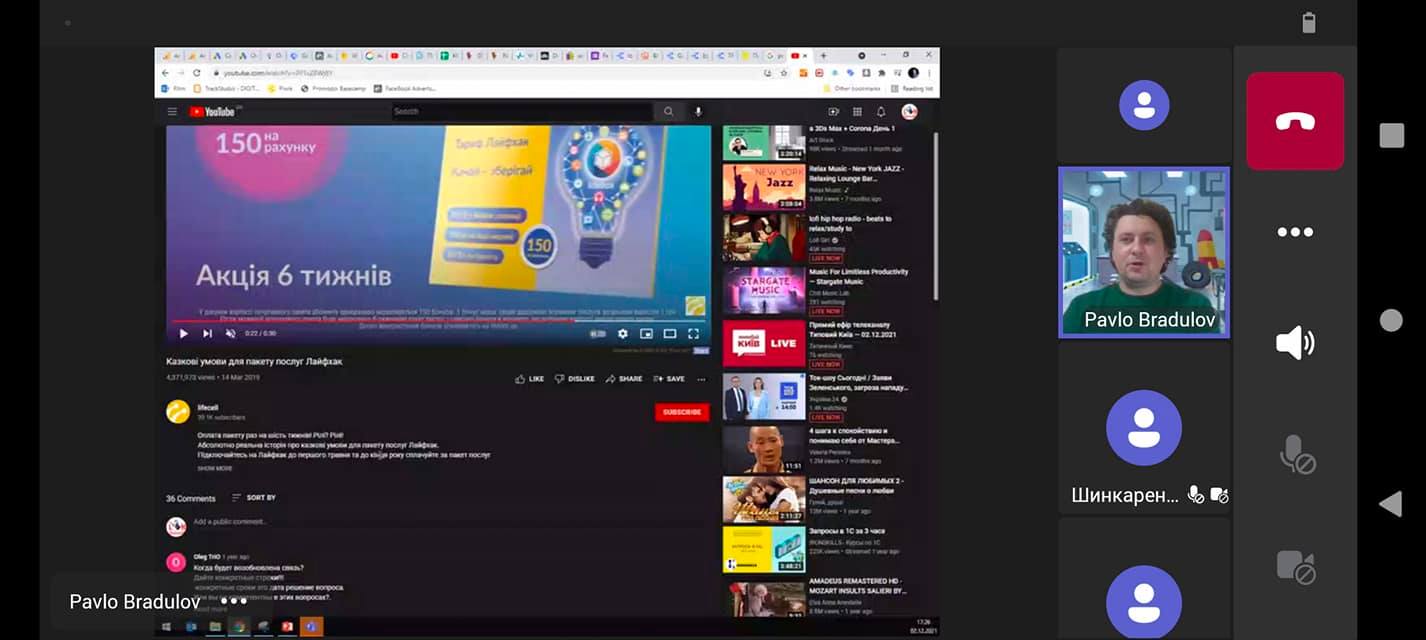Viewport: 1426px width, 640px height.
Task: Open the three-dot more options in call controls
Action: pyautogui.click(x=1295, y=232)
